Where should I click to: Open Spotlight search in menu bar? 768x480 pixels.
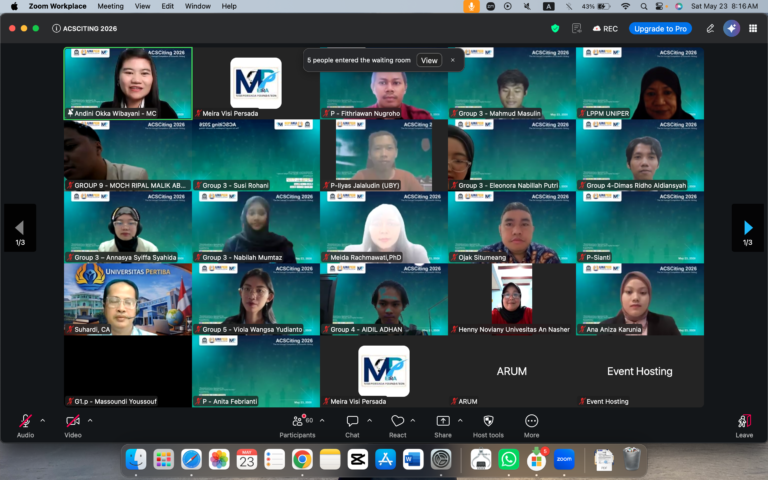tap(644, 6)
